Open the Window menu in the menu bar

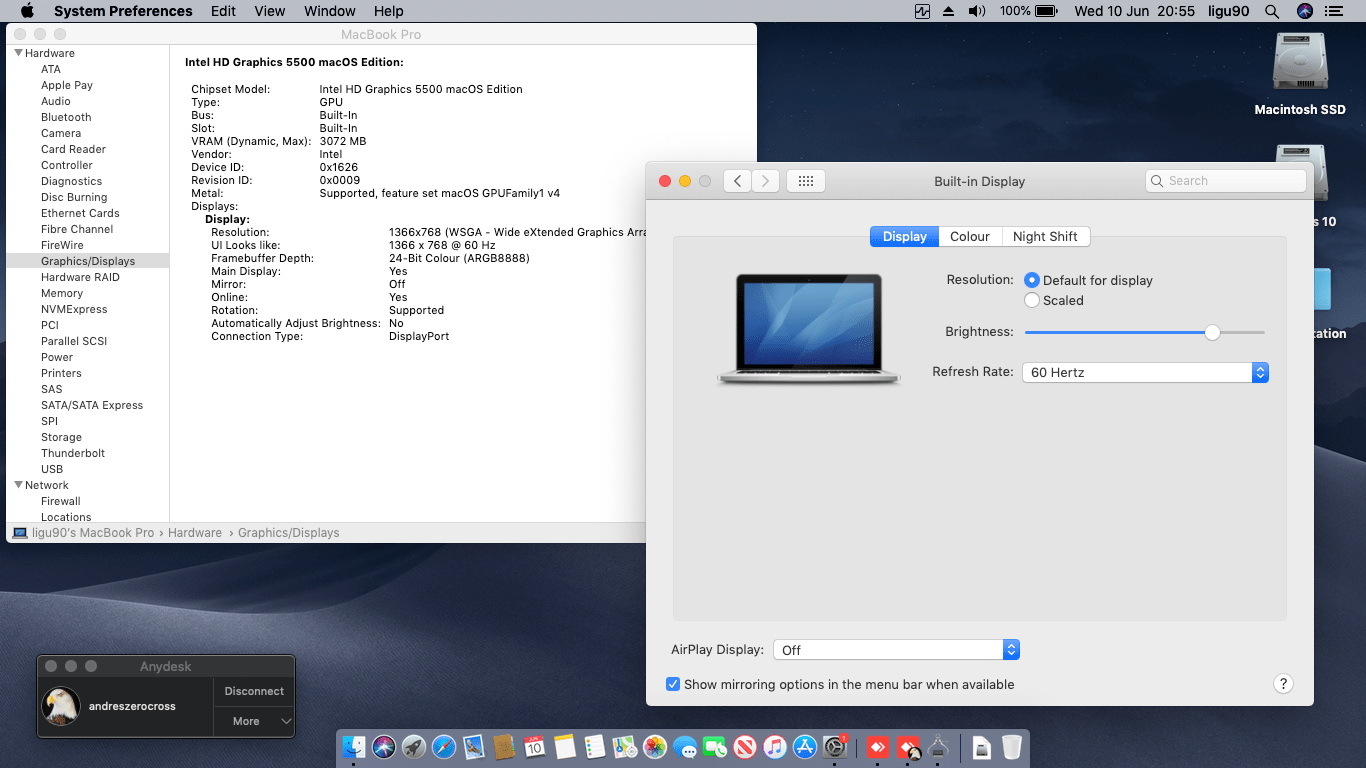pyautogui.click(x=329, y=11)
